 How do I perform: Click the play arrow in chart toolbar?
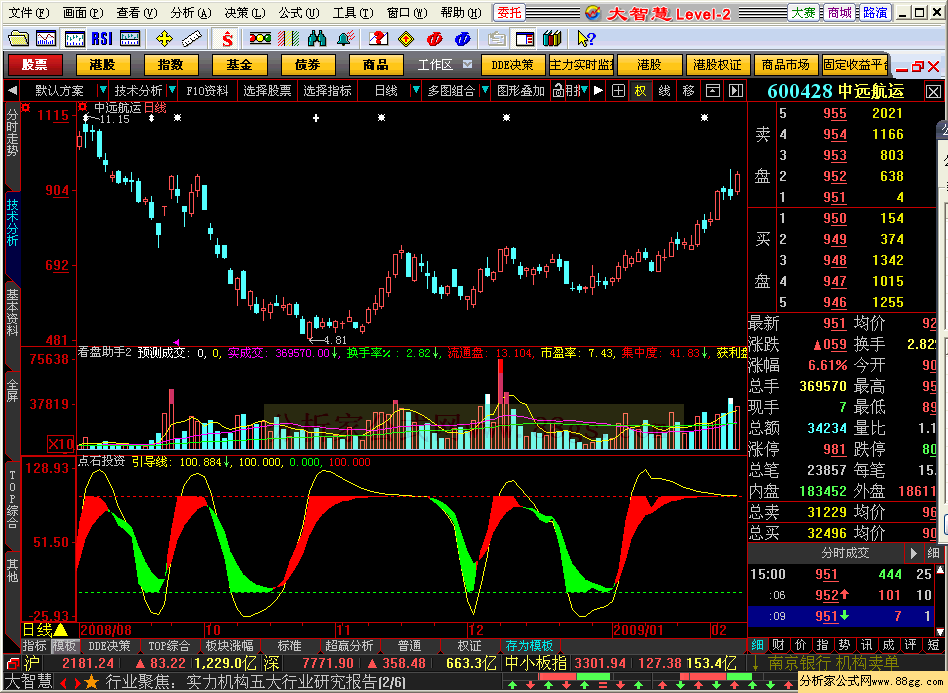point(598,91)
